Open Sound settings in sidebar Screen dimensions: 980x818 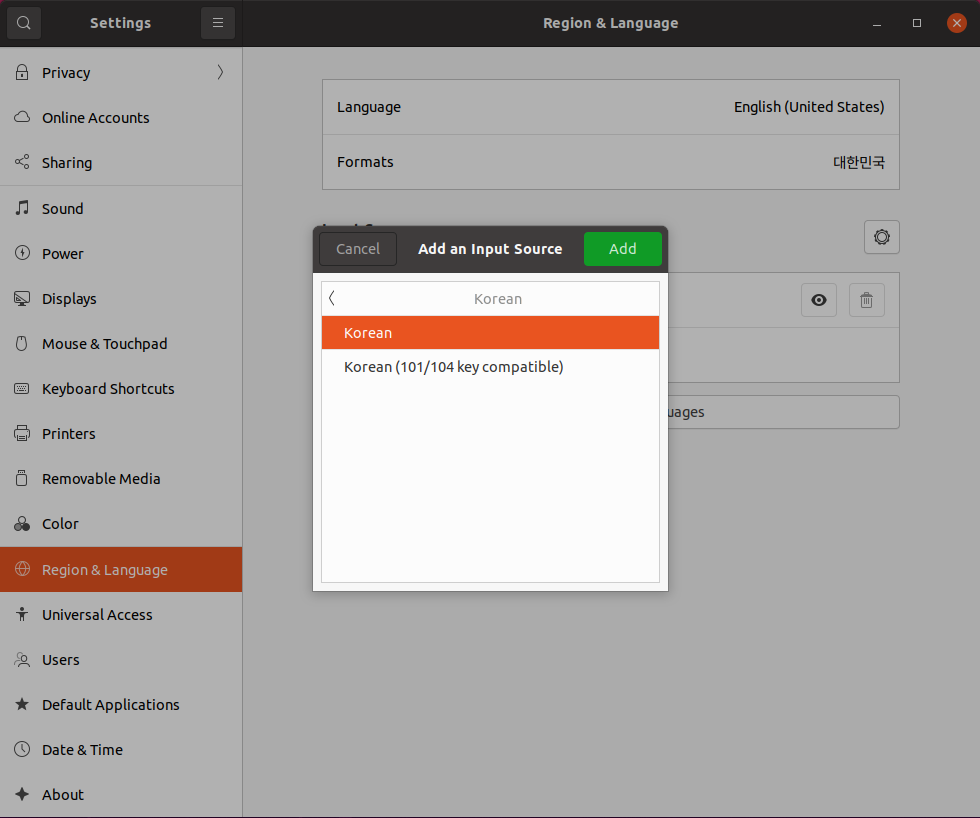click(62, 209)
